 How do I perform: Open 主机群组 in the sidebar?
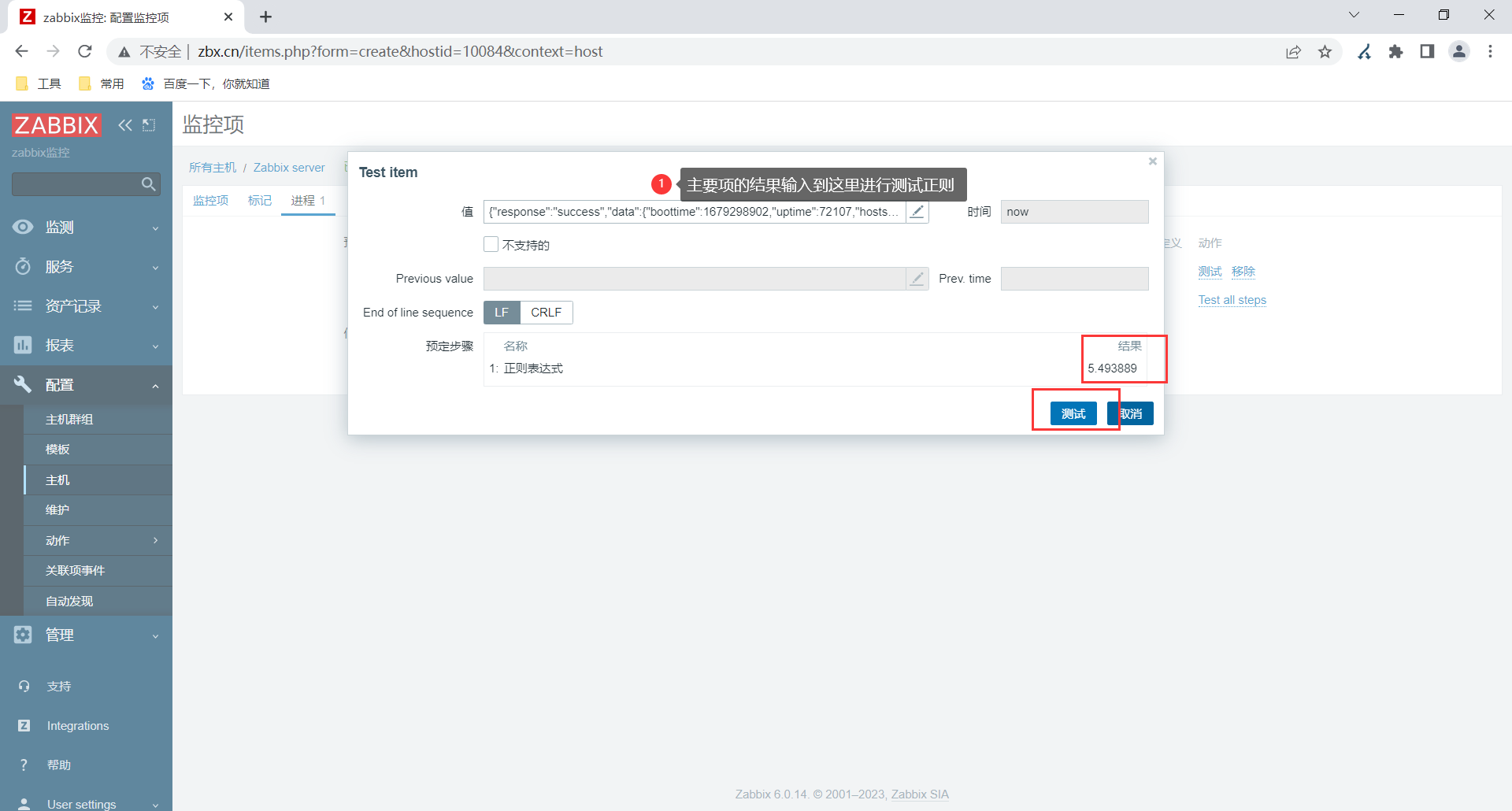click(98, 420)
